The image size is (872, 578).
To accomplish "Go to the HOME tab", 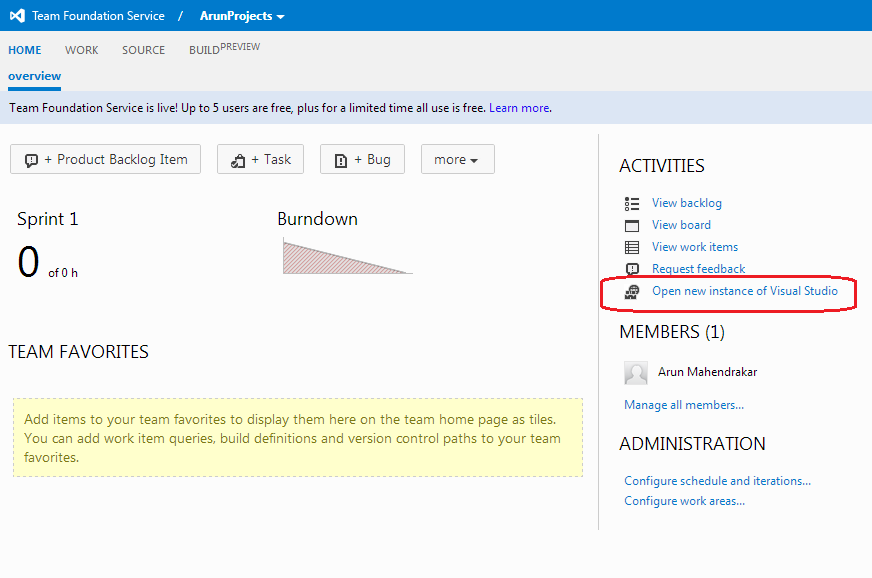I will [24, 50].
